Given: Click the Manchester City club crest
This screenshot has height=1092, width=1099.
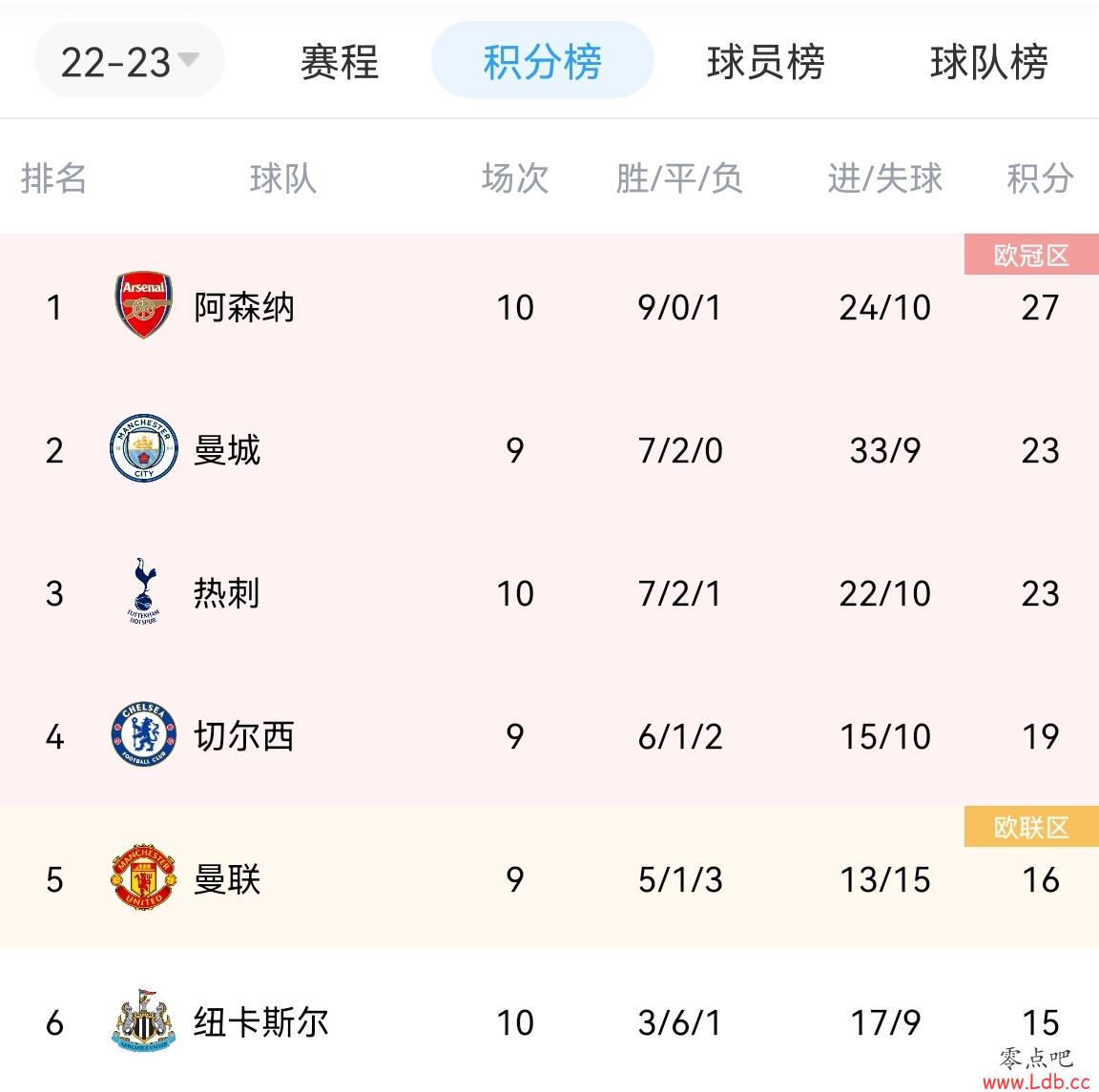Looking at the screenshot, I should [x=144, y=448].
